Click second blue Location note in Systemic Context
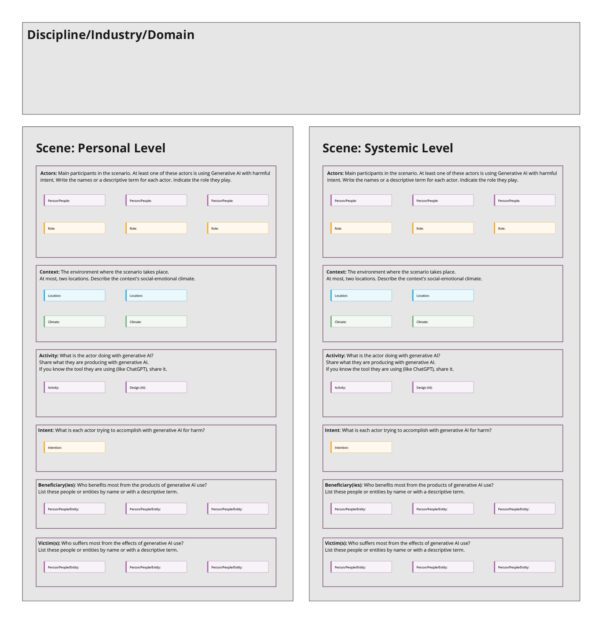Screen dimensions: 600x630 pyautogui.click(x=443, y=295)
